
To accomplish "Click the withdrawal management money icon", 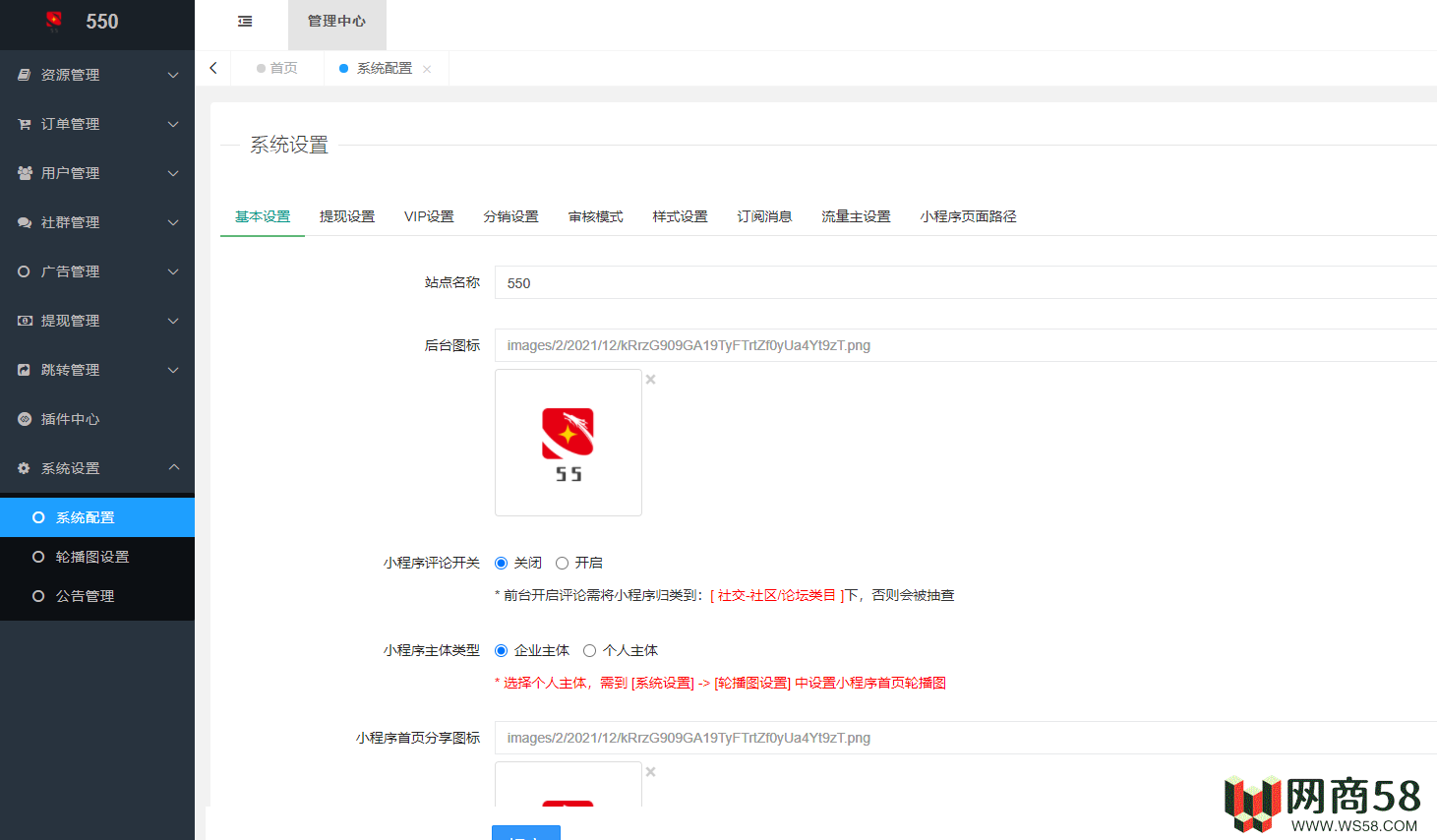I will pyautogui.click(x=25, y=321).
